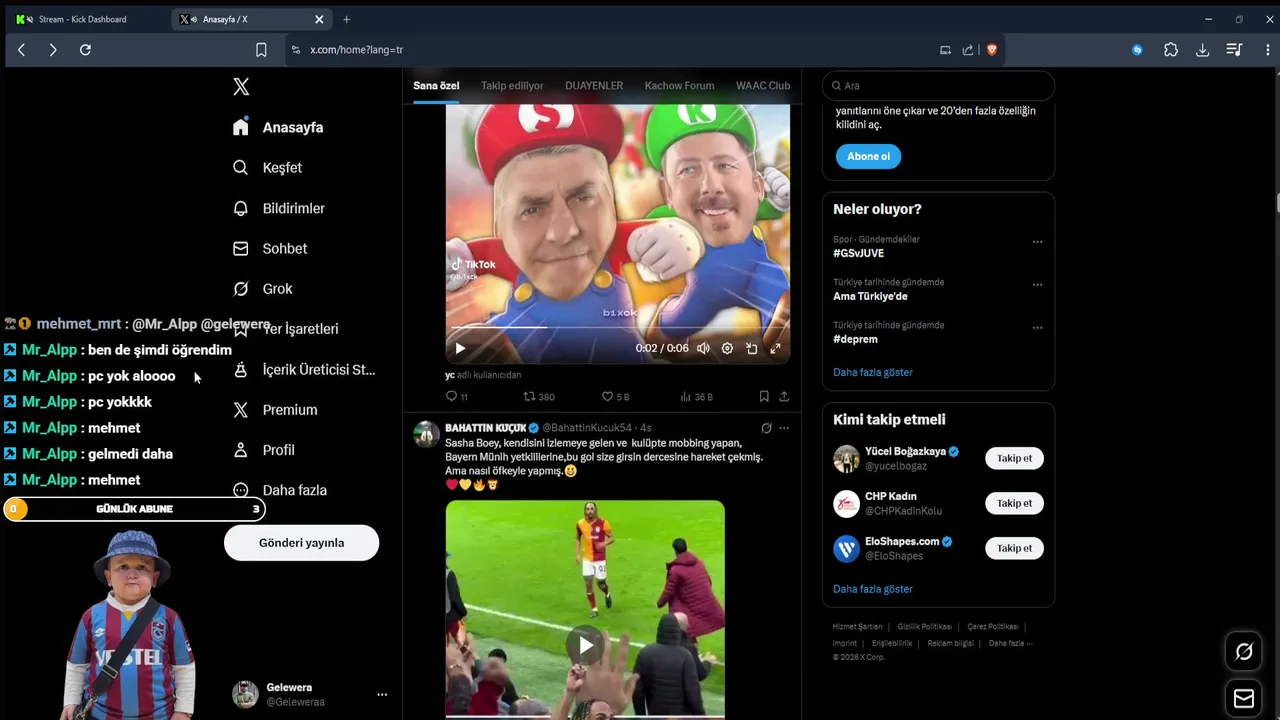Image resolution: width=1280 pixels, height=720 pixels.
Task: Reply to post with 11 comments
Action: point(457,397)
